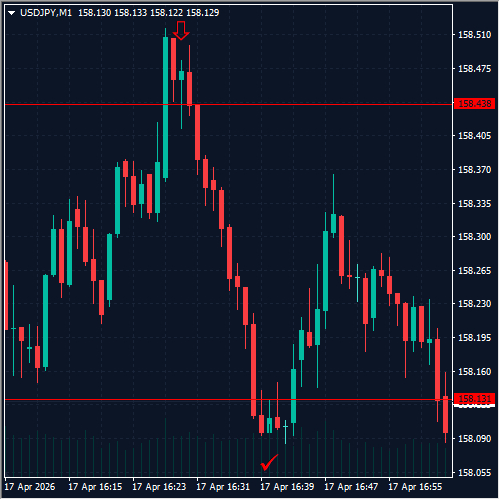The height and width of the screenshot is (500, 500).
Task: Click the 158.510 price axis label
Action: 474,35
